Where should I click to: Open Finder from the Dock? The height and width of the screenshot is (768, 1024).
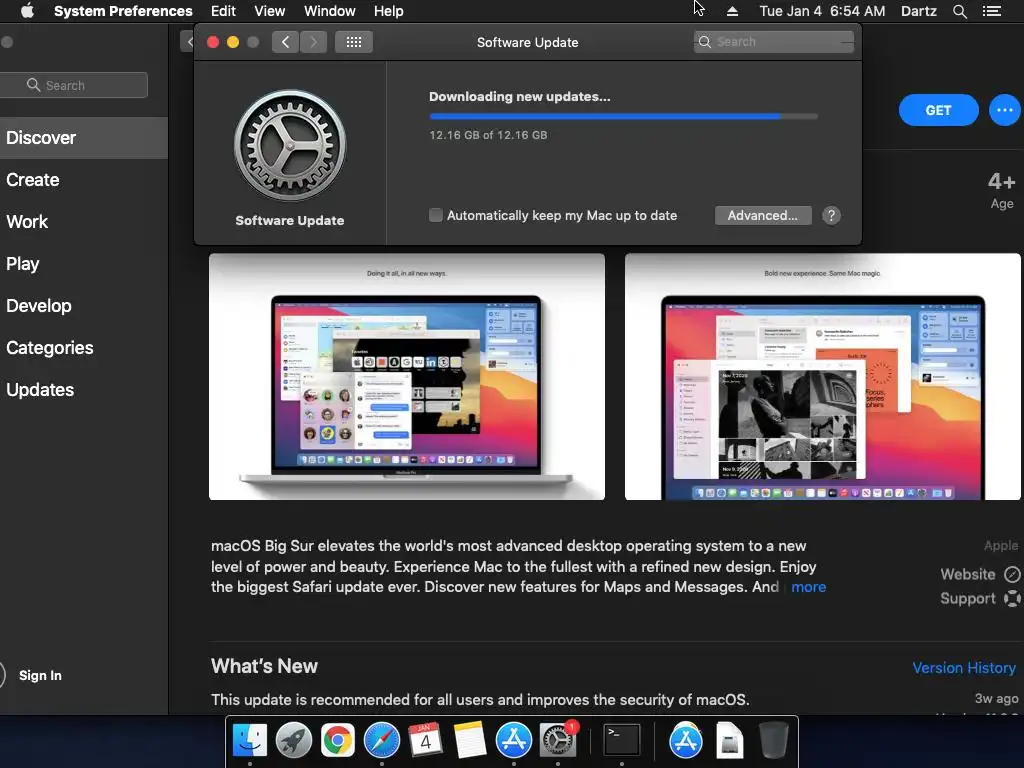click(249, 741)
